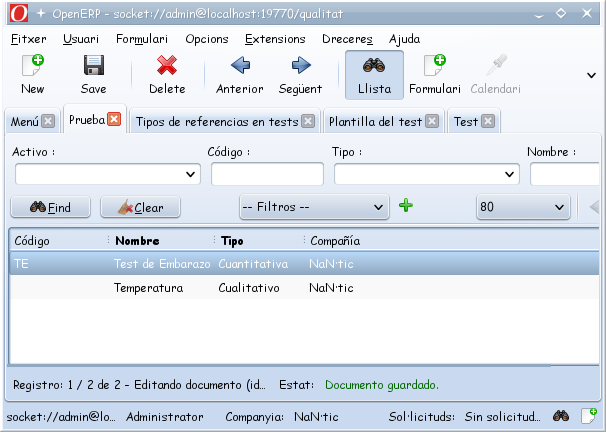Switch to Formulari view icon

pyautogui.click(x=435, y=65)
